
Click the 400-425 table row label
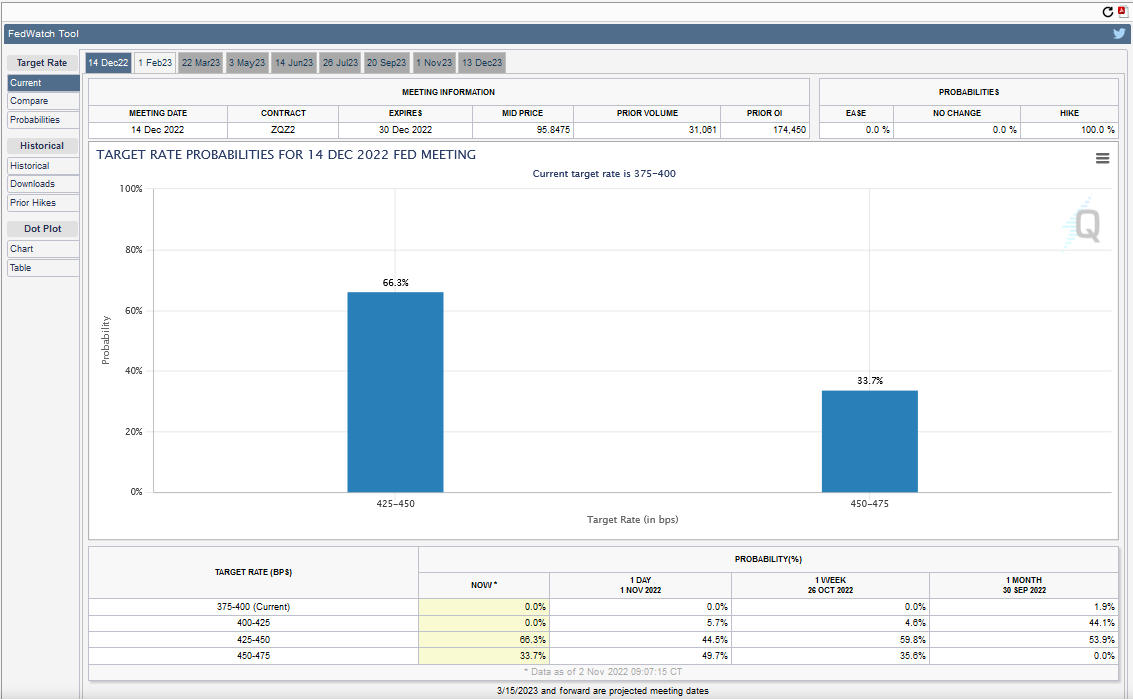tap(253, 623)
